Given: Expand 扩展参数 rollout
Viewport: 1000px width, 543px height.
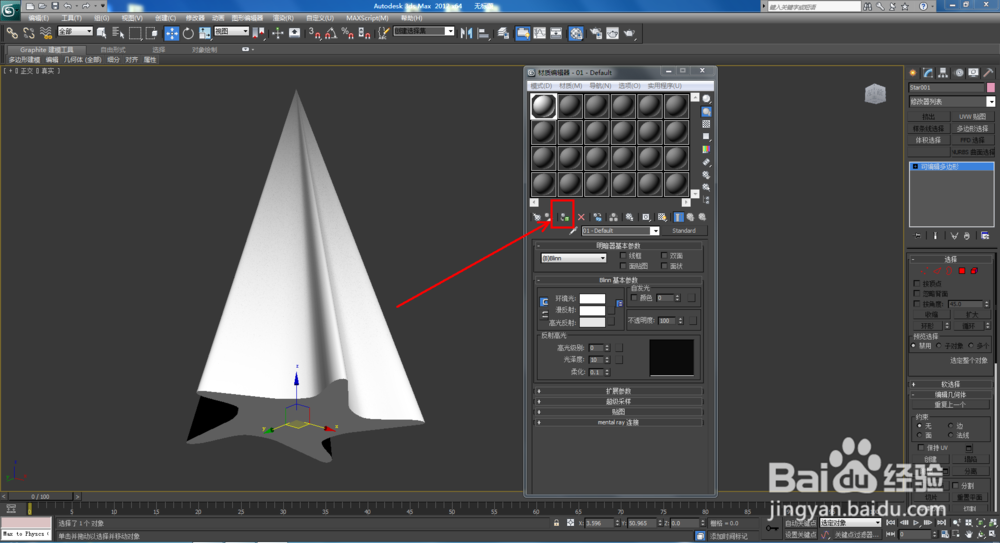Looking at the screenshot, I should [618, 391].
